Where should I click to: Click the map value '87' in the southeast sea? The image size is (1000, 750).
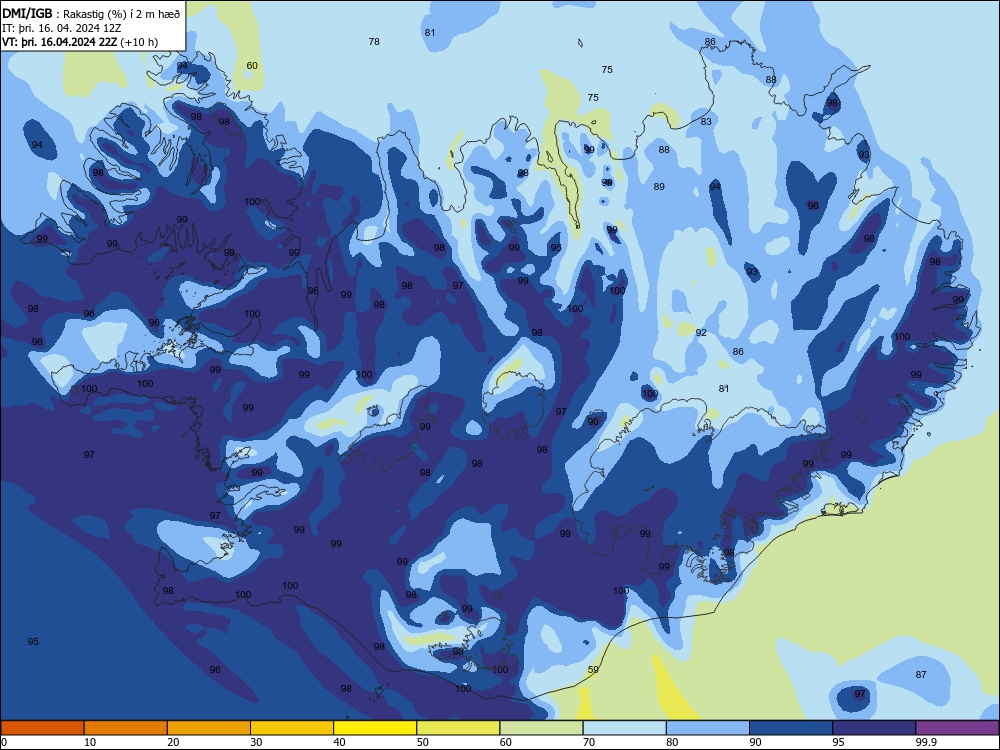(921, 675)
